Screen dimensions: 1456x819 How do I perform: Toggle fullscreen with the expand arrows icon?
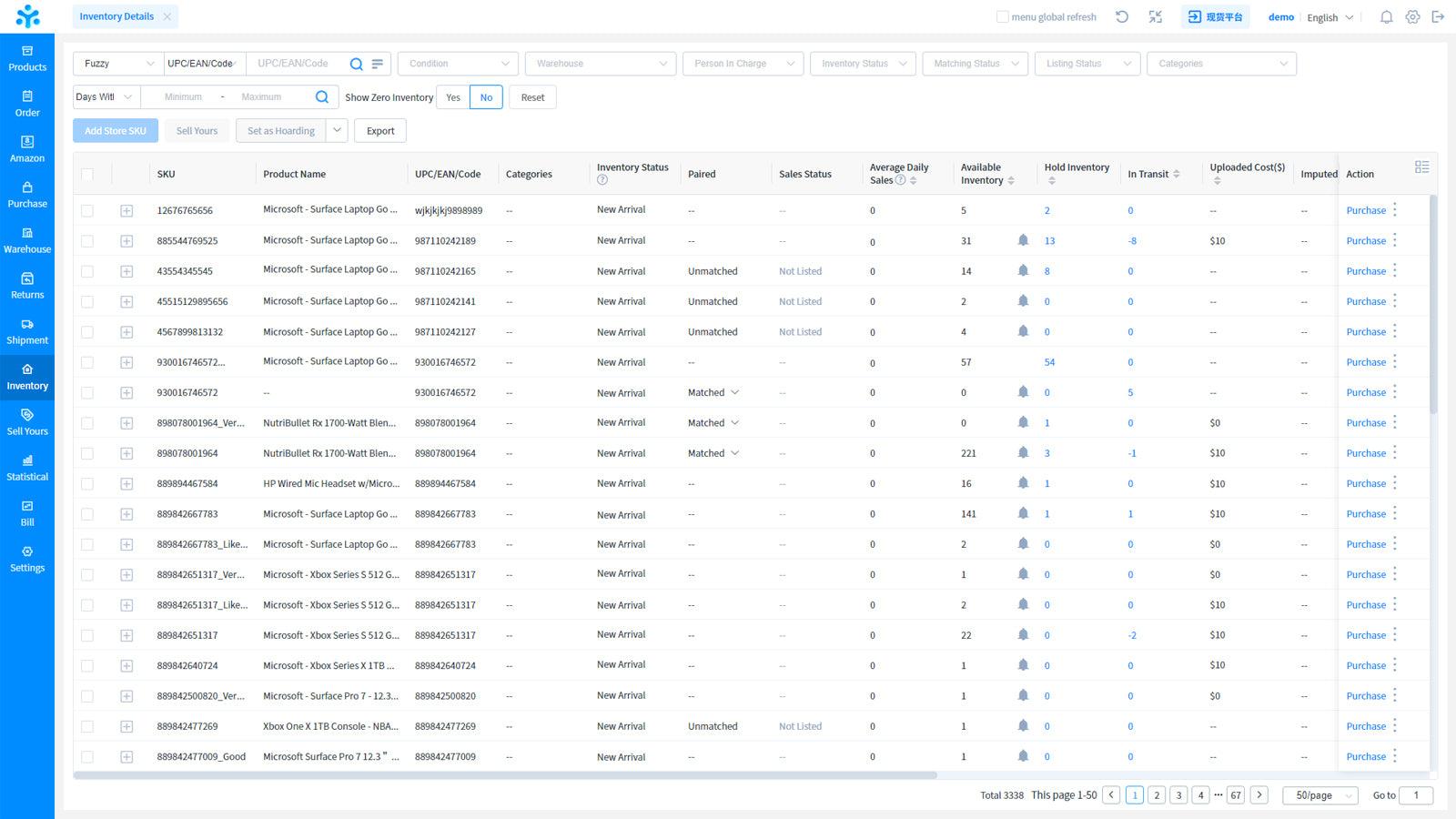tap(1155, 17)
